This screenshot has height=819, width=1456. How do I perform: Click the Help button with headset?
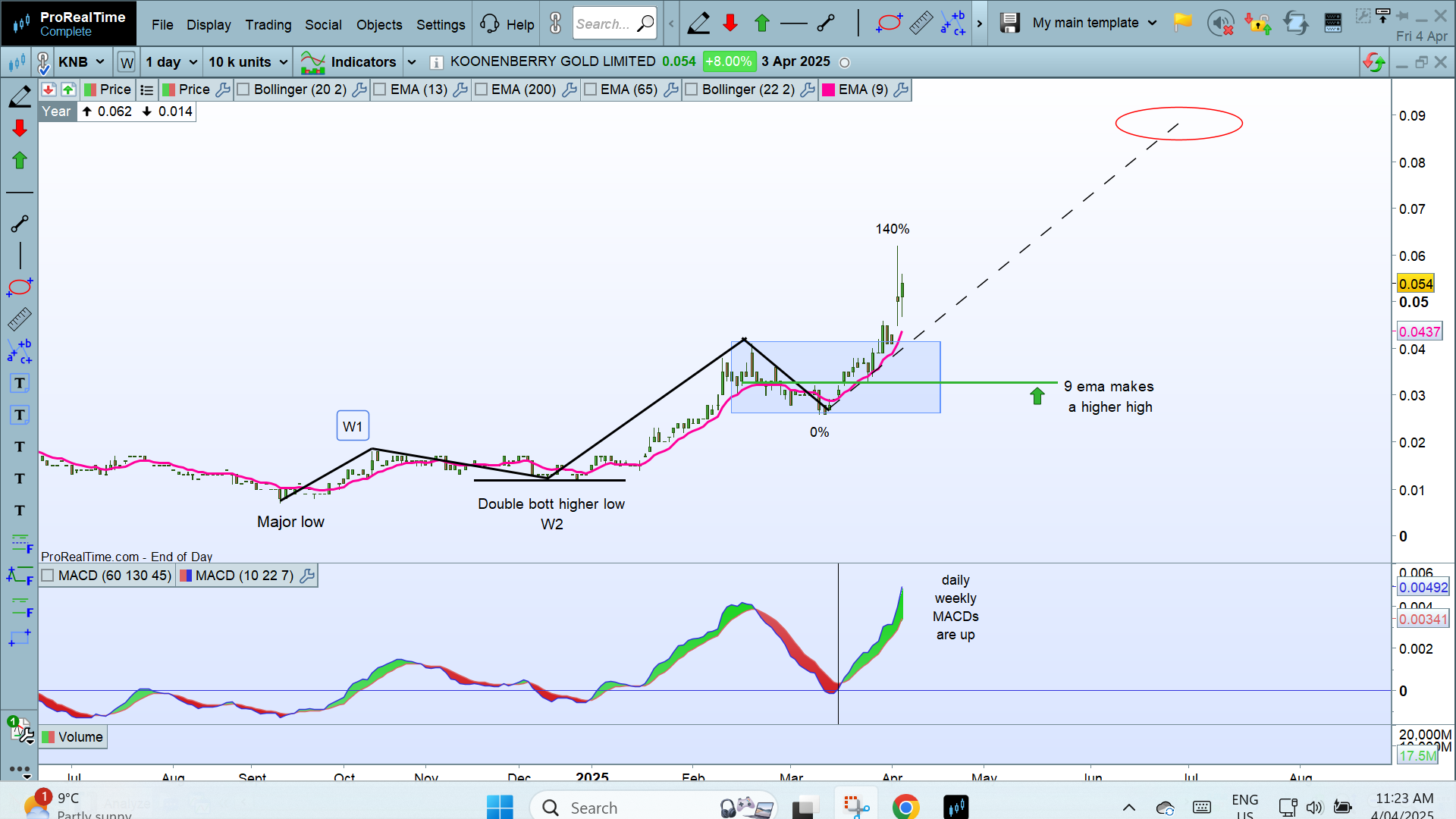point(507,24)
